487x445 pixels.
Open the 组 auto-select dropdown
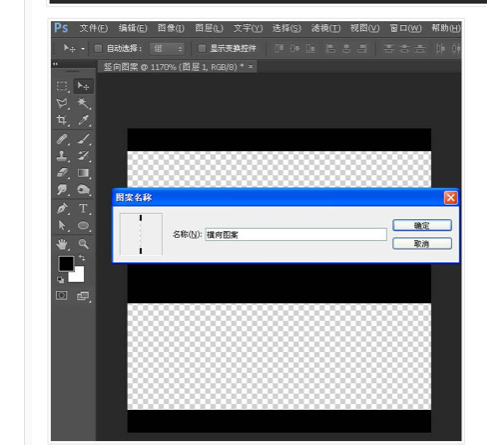(x=167, y=49)
